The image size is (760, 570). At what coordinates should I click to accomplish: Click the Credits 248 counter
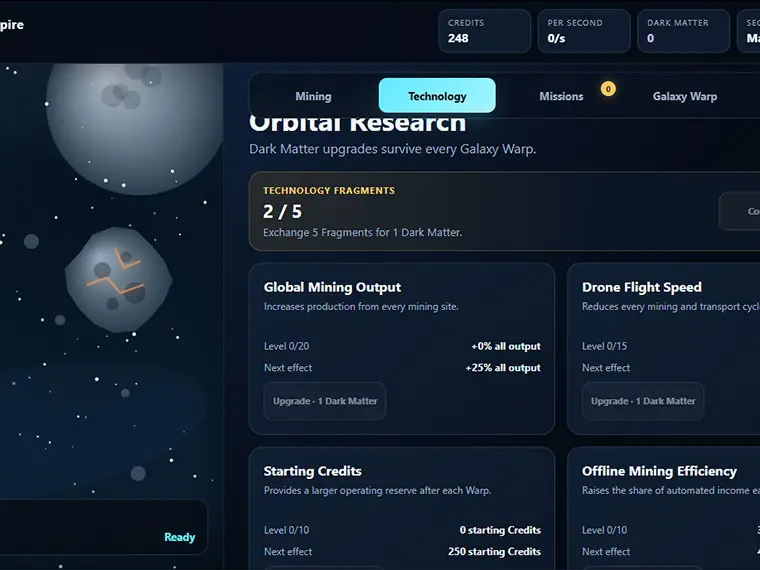click(484, 31)
